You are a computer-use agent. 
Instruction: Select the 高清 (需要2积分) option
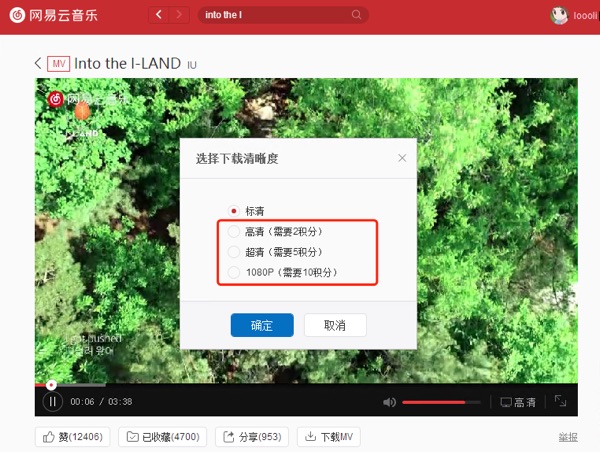click(276, 231)
